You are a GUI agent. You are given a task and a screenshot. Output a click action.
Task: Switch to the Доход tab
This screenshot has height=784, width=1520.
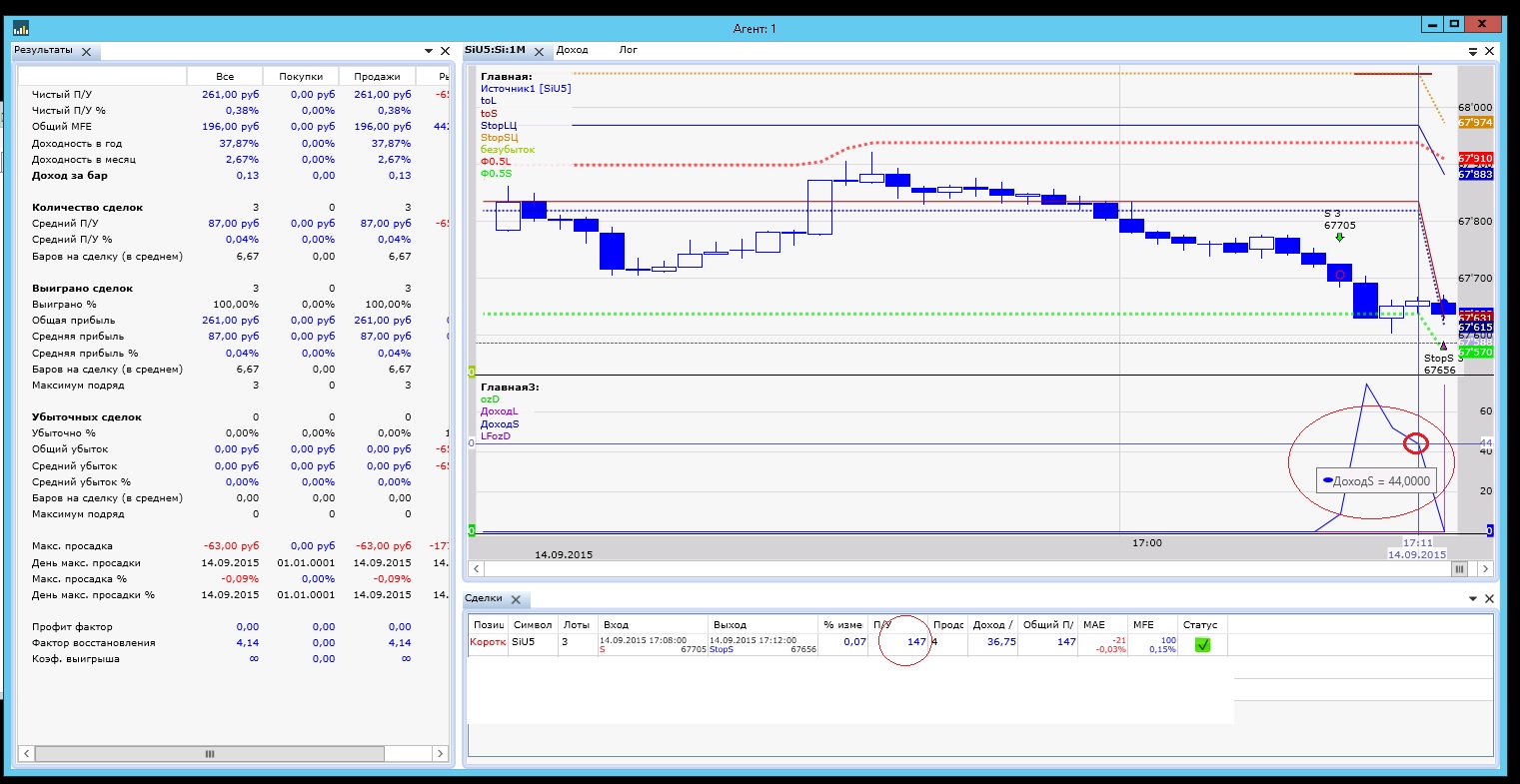click(x=572, y=50)
